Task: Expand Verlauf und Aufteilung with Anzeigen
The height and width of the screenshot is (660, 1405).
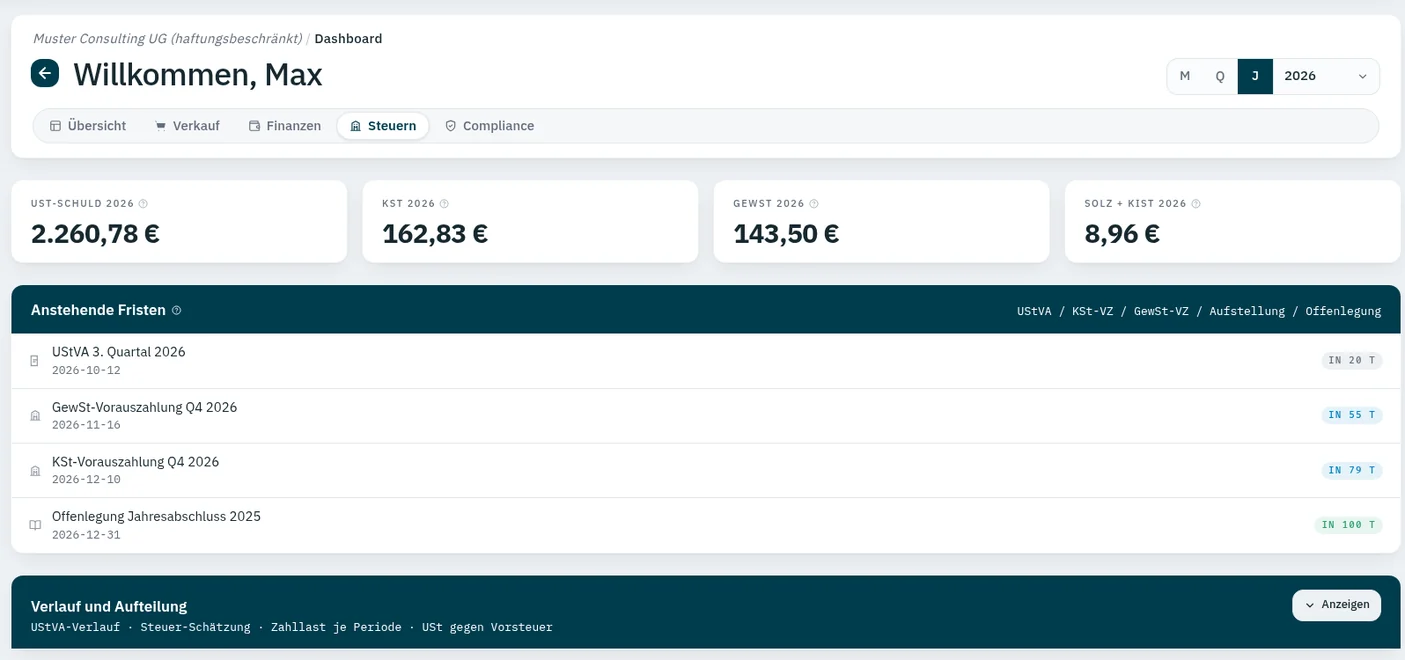Action: (1336, 605)
